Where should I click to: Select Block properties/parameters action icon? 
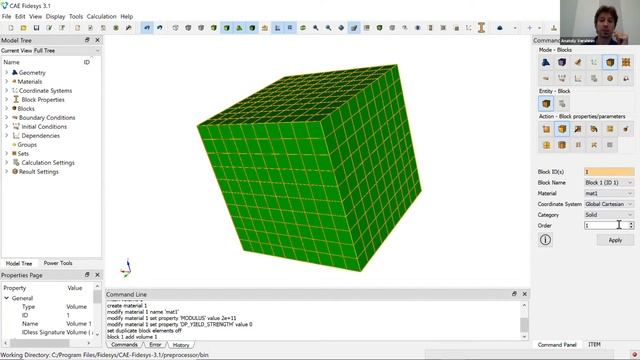(x=562, y=129)
